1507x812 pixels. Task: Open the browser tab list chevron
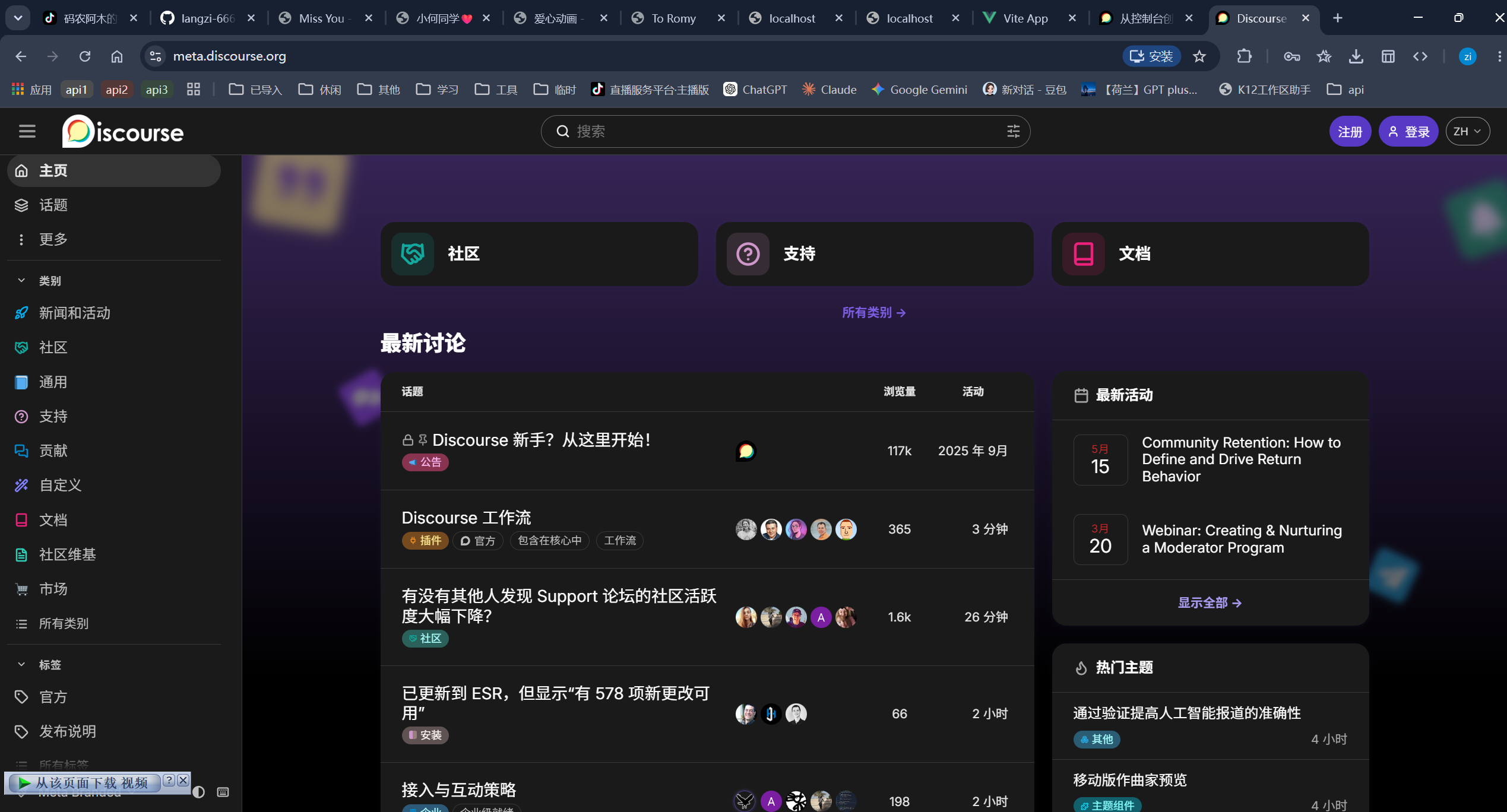[18, 18]
